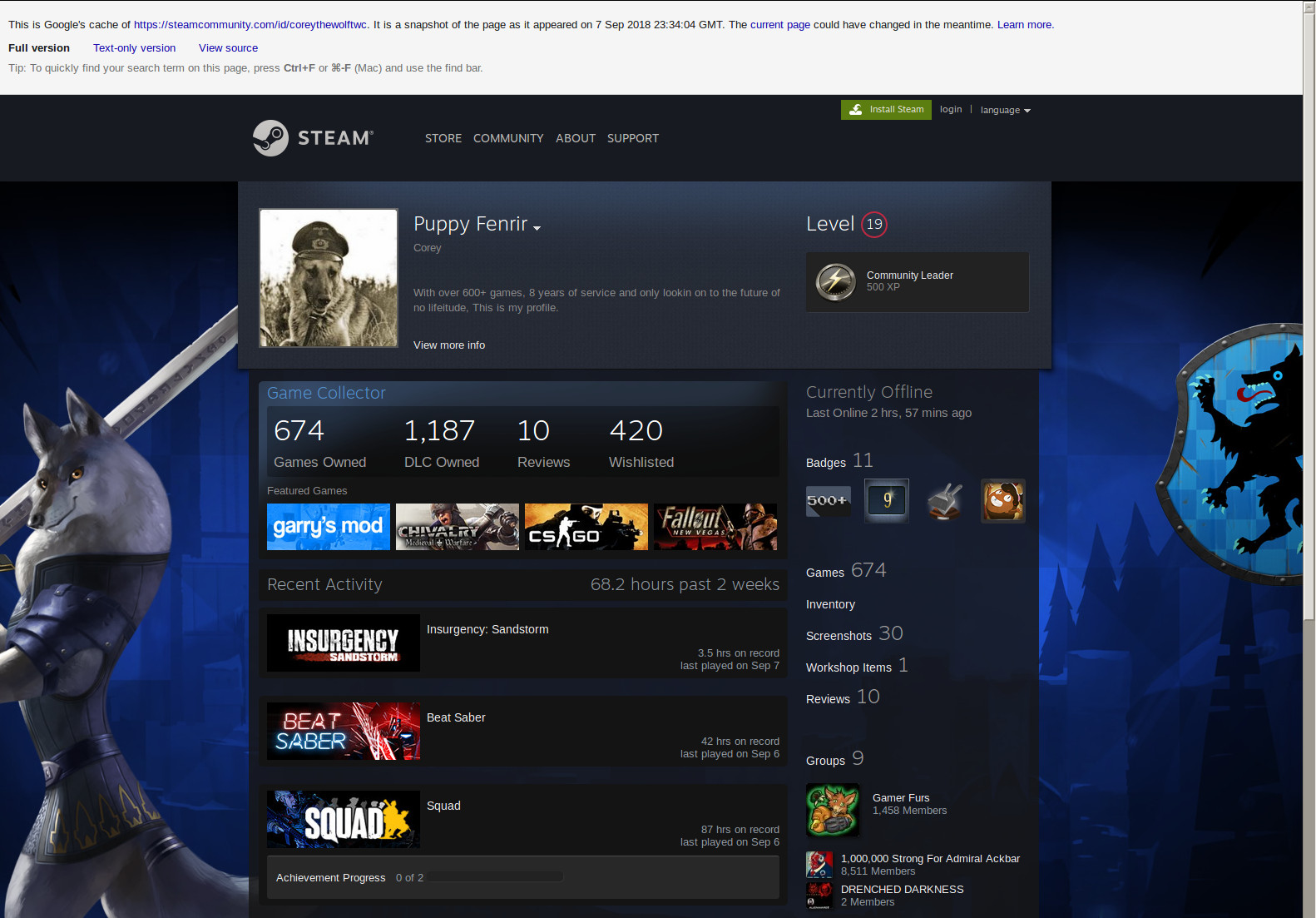Click Currently Offline status text

point(868,392)
